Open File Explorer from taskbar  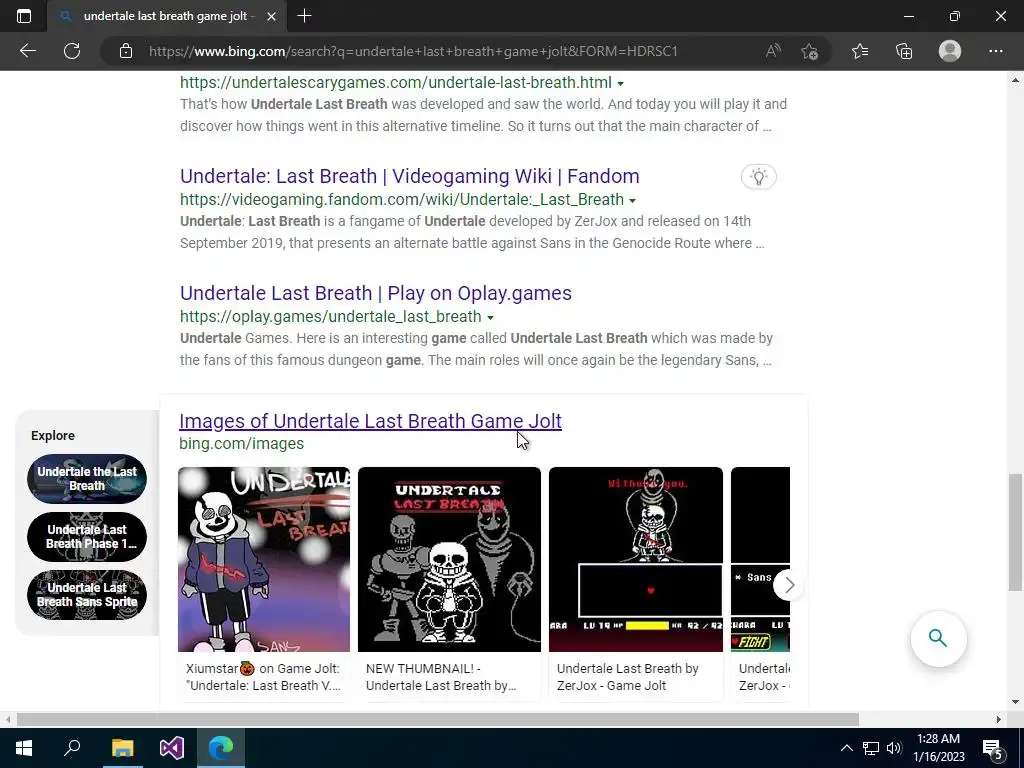(x=122, y=748)
